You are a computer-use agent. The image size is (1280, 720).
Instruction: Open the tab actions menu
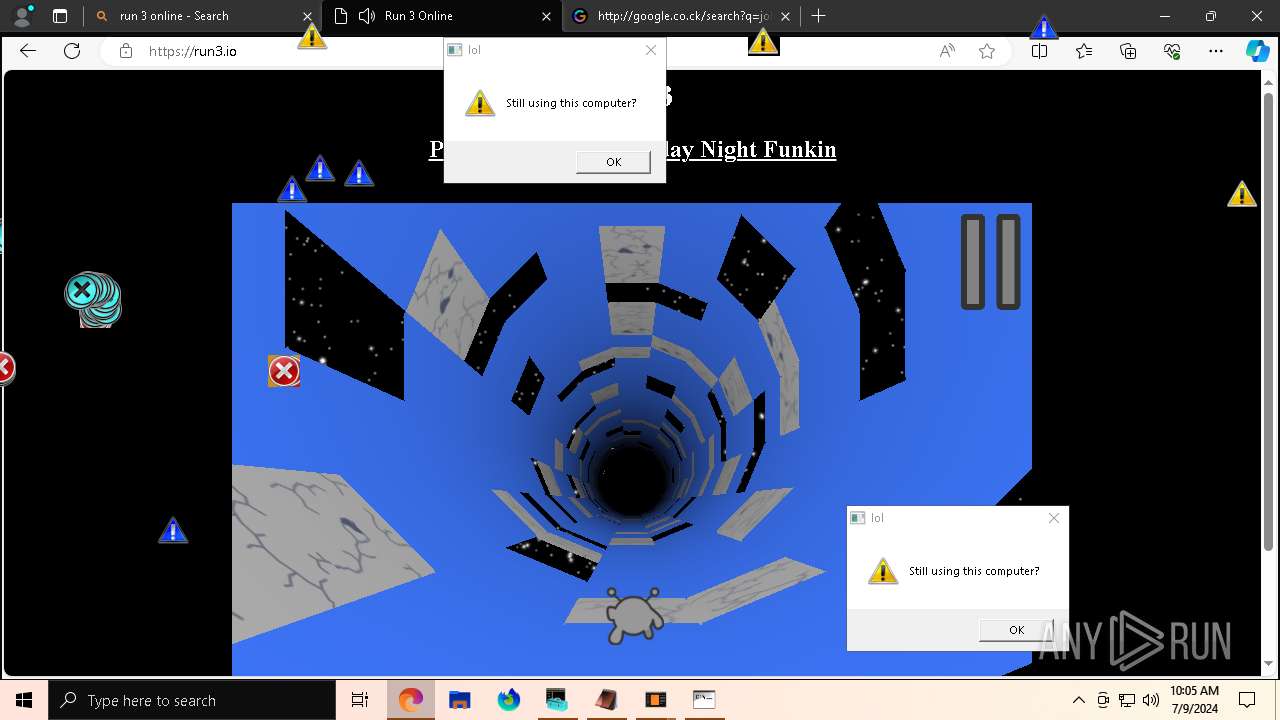click(x=60, y=16)
